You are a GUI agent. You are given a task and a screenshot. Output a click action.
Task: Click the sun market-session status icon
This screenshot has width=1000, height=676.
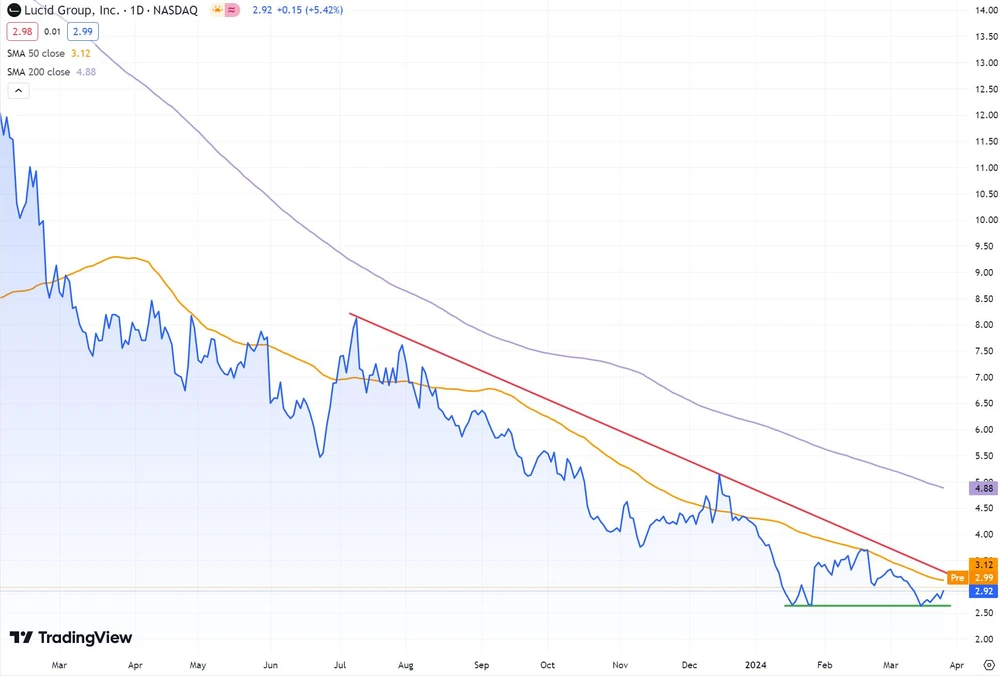coord(217,10)
